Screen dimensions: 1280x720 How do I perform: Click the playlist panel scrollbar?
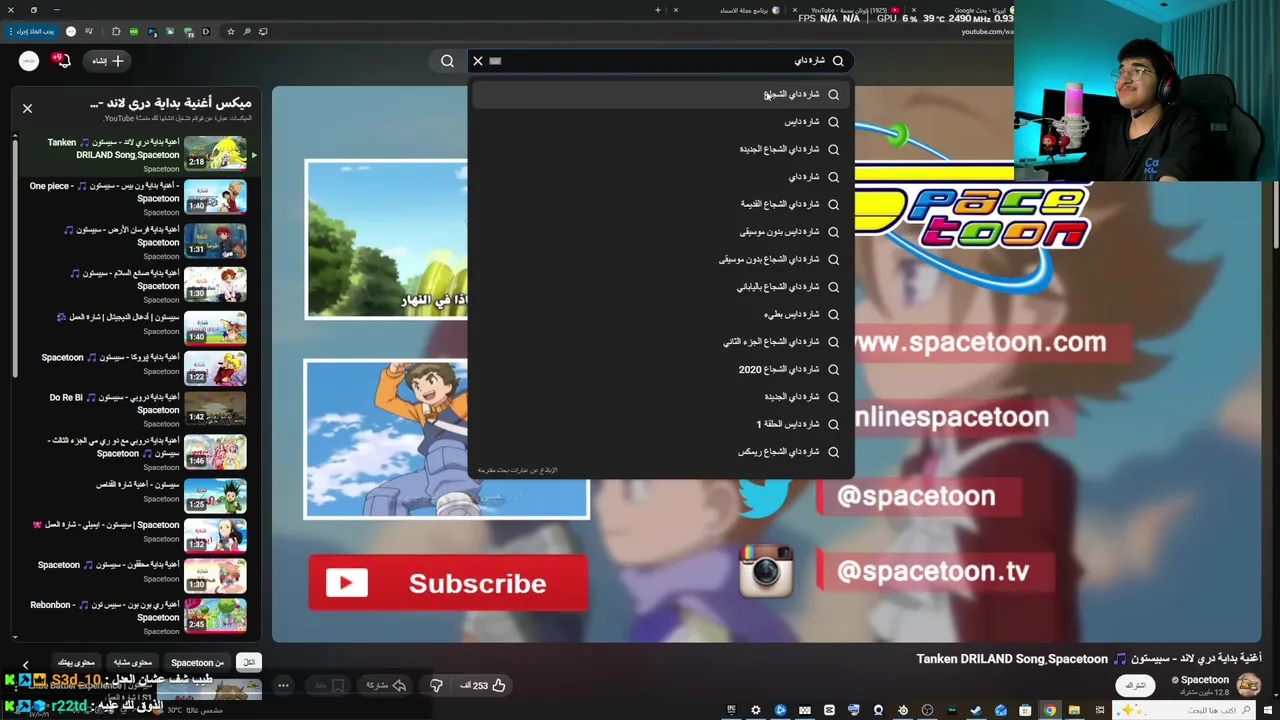pos(14,258)
